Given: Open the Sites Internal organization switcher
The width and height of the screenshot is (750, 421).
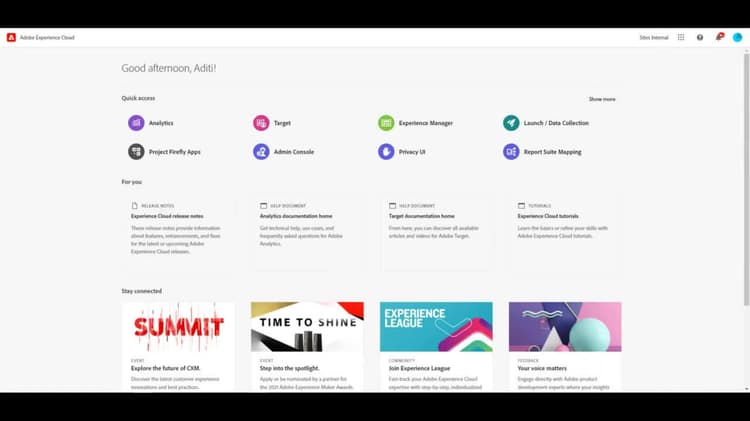Looking at the screenshot, I should tap(654, 37).
